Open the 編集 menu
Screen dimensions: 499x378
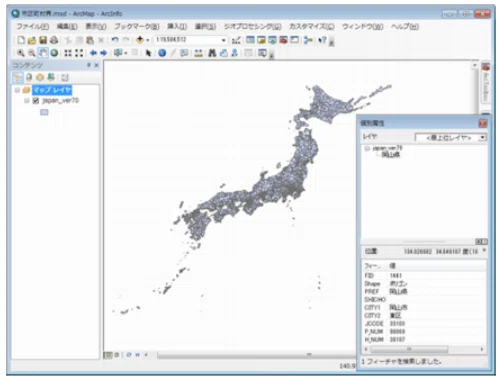67,26
